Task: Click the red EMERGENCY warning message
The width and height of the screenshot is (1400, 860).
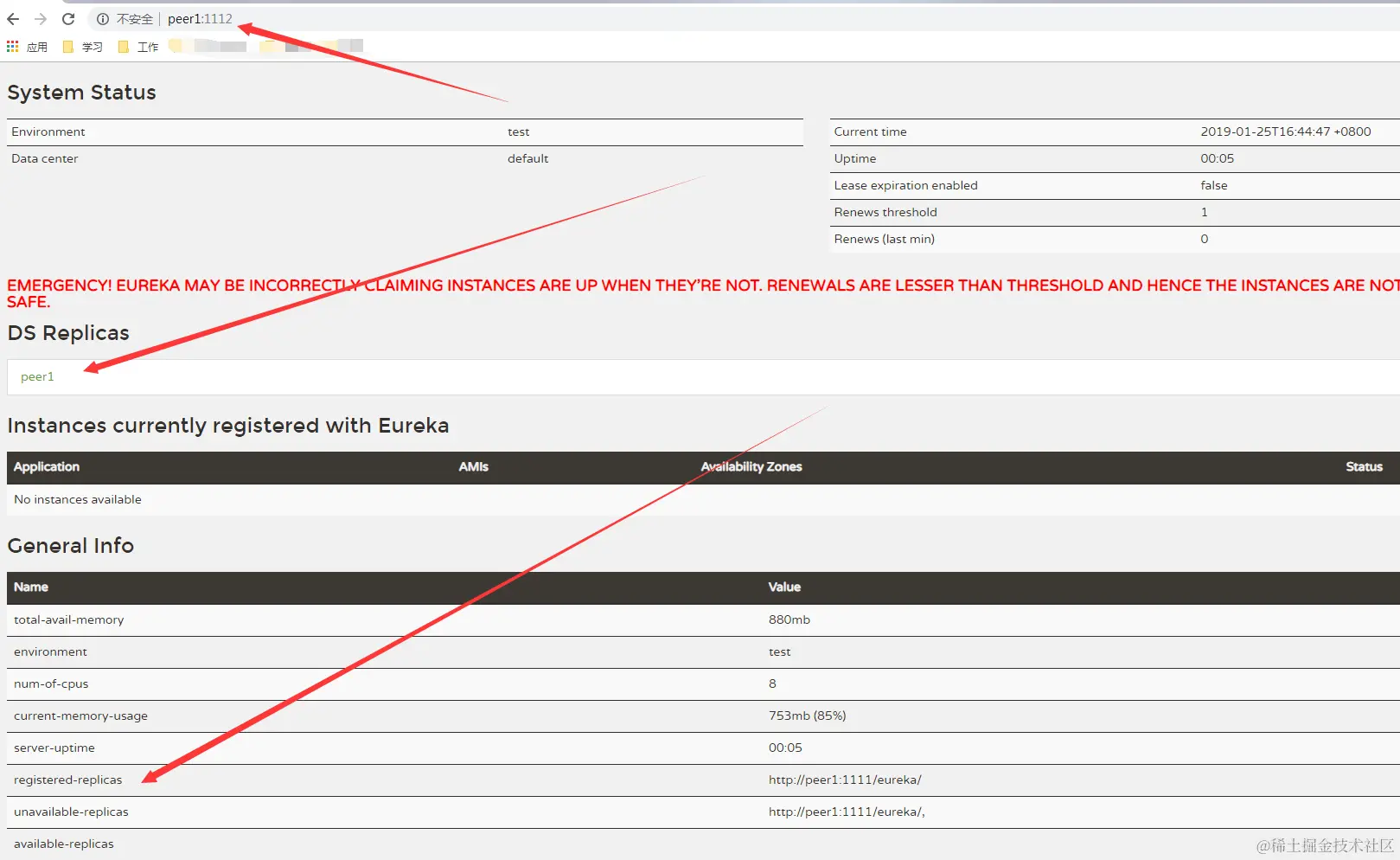Action: [703, 293]
